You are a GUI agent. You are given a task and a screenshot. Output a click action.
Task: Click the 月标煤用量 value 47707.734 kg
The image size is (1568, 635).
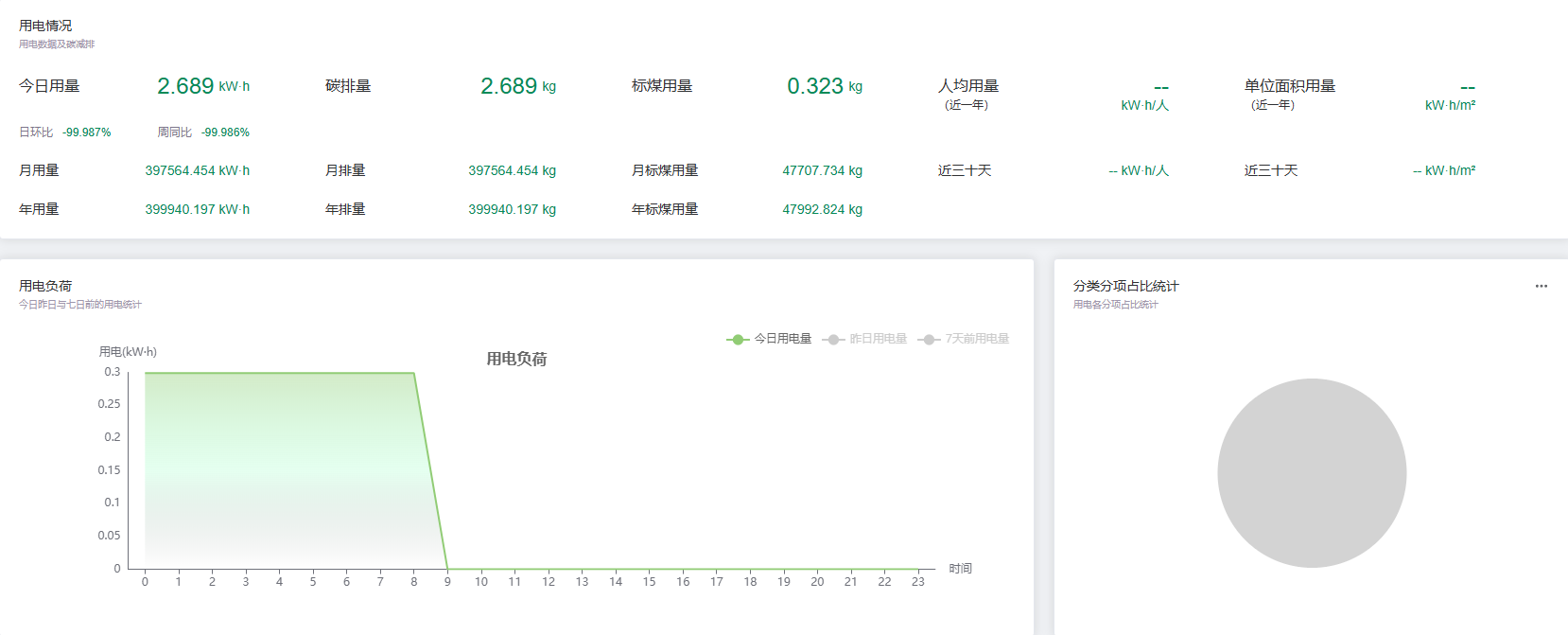tap(823, 170)
